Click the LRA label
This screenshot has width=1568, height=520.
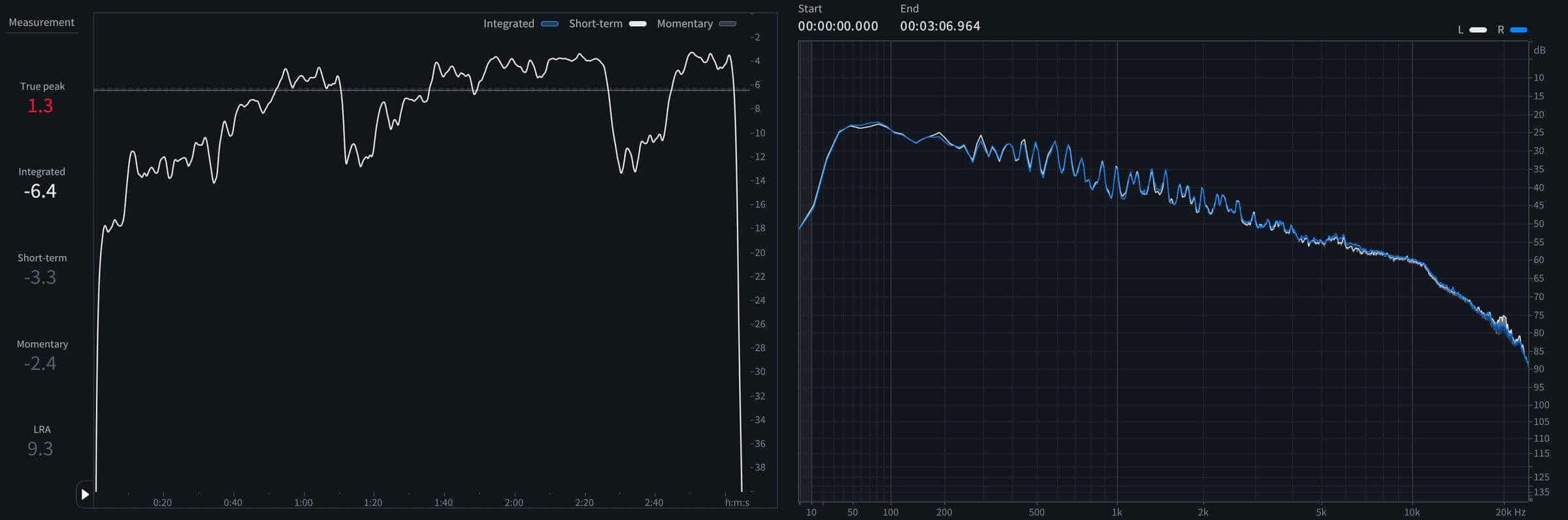coord(42,430)
